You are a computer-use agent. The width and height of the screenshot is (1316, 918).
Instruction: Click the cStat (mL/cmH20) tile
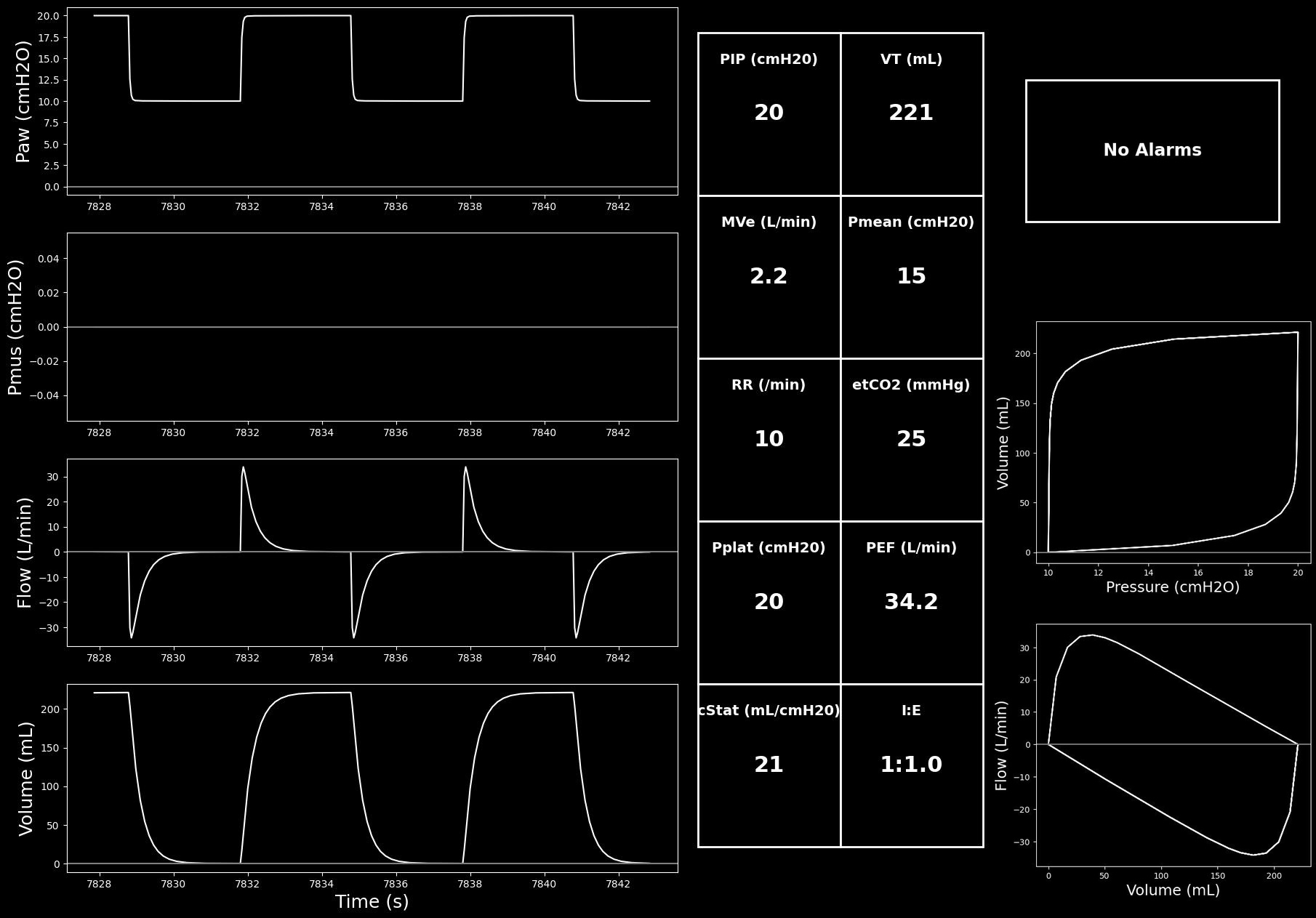[769, 765]
